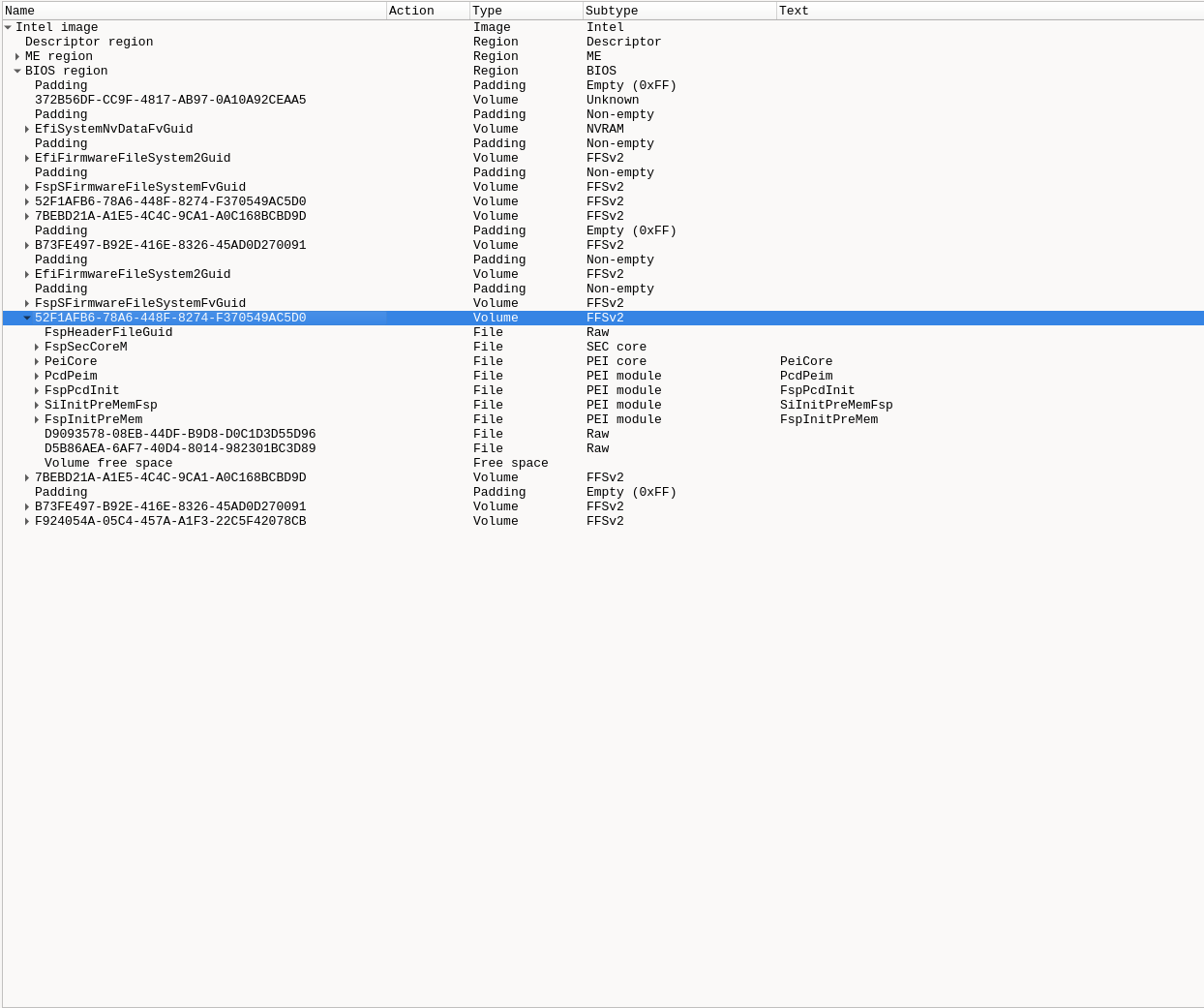Select the SiInitPreMemFsp name in Name column

101,405
